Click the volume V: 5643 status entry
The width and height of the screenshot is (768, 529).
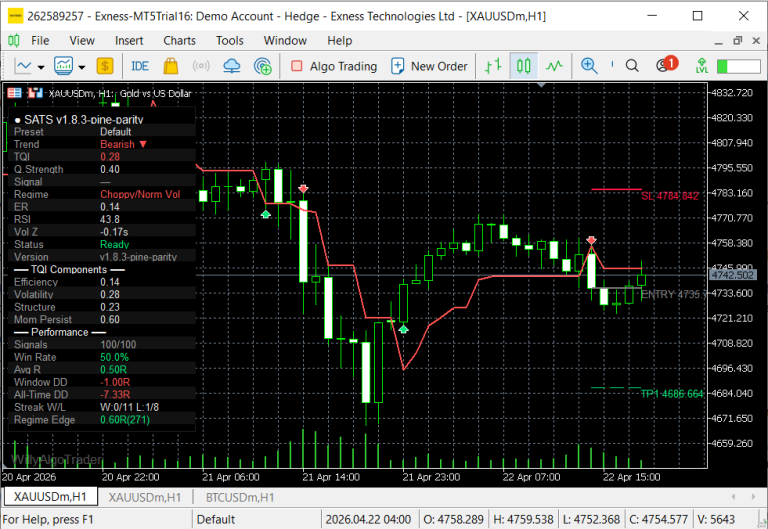pyautogui.click(x=716, y=519)
